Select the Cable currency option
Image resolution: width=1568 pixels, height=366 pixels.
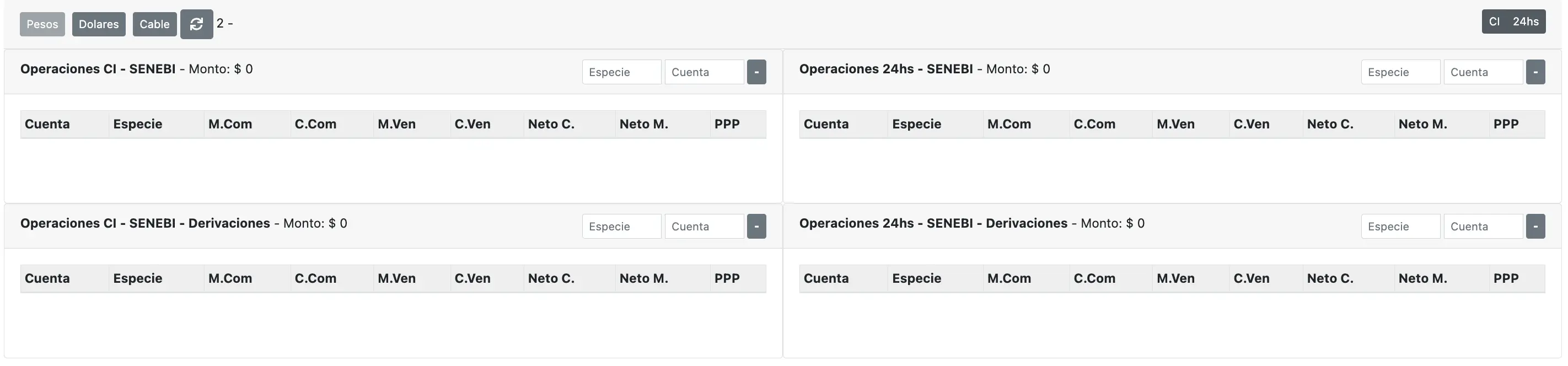pyautogui.click(x=154, y=24)
